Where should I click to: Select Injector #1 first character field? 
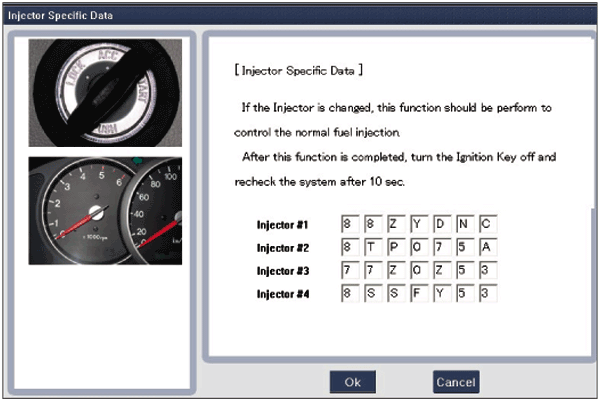350,224
